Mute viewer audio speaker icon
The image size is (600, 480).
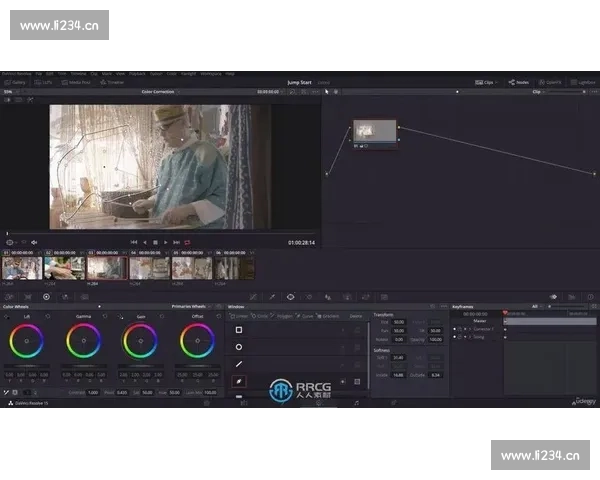34,242
